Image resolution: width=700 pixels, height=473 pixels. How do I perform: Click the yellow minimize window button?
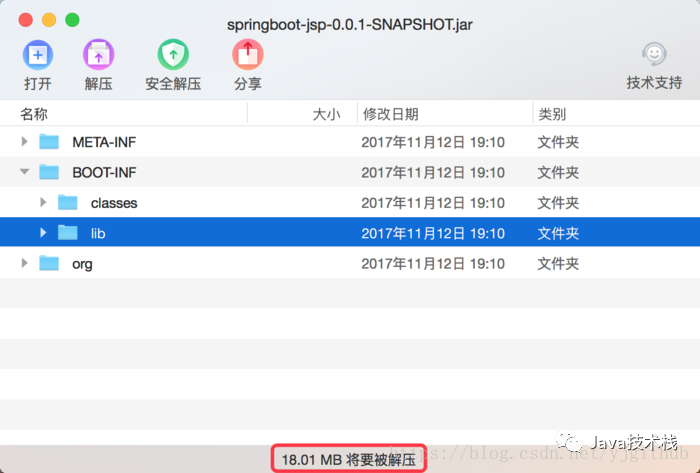(49, 20)
